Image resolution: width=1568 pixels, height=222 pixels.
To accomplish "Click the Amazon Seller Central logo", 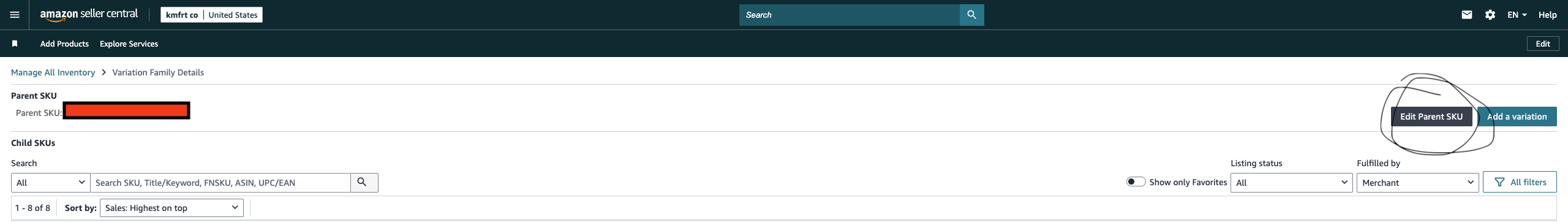I will point(89,15).
